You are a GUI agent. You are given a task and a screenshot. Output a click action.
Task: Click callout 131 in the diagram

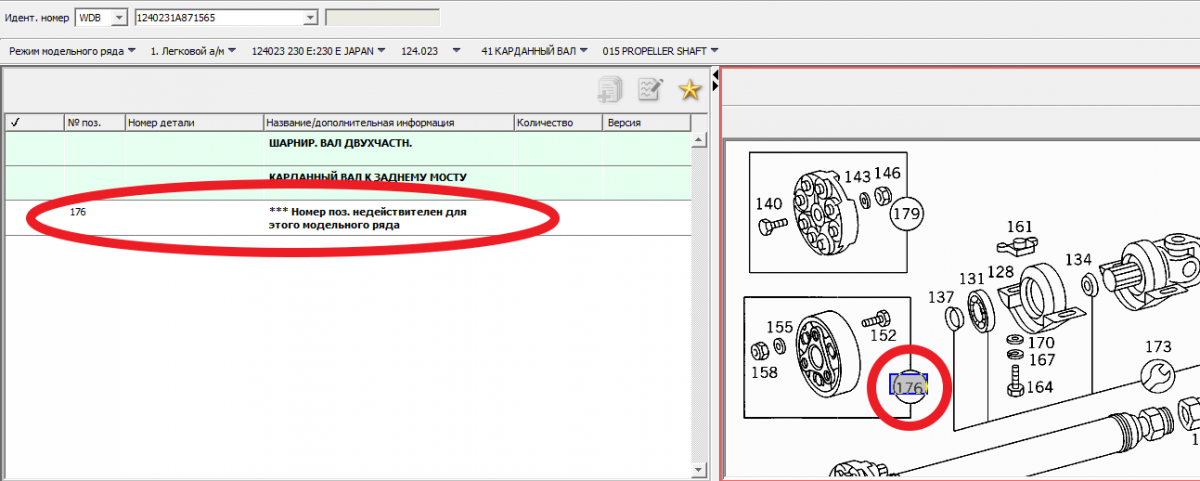point(972,279)
